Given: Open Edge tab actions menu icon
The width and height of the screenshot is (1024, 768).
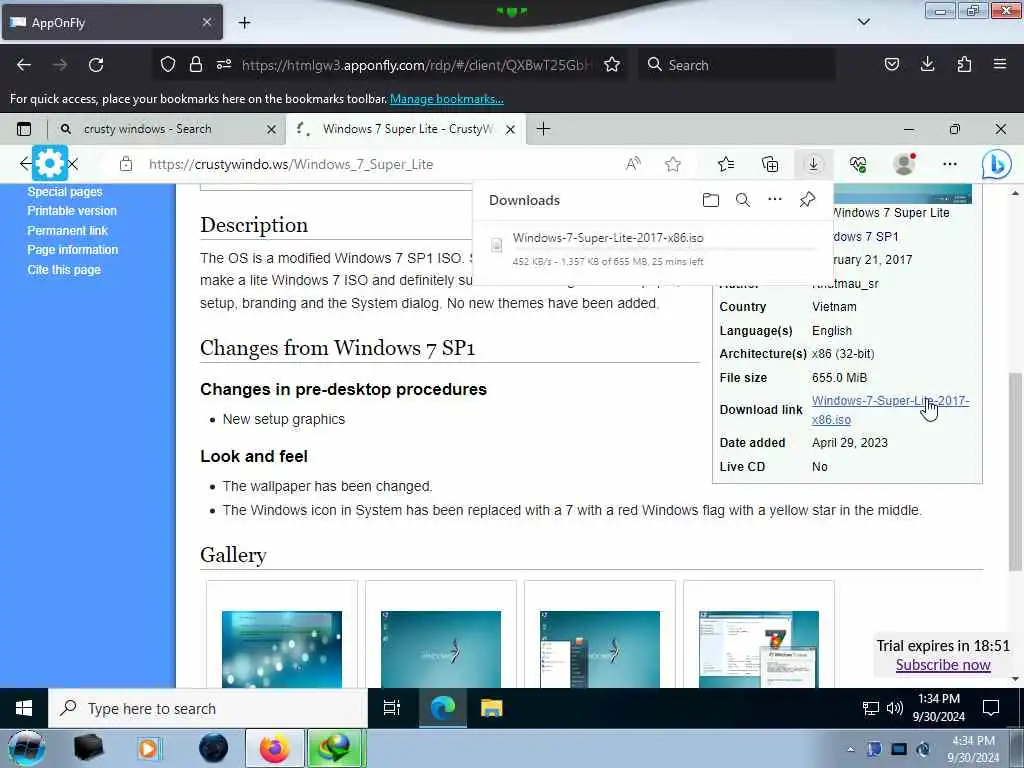Looking at the screenshot, I should point(24,129).
